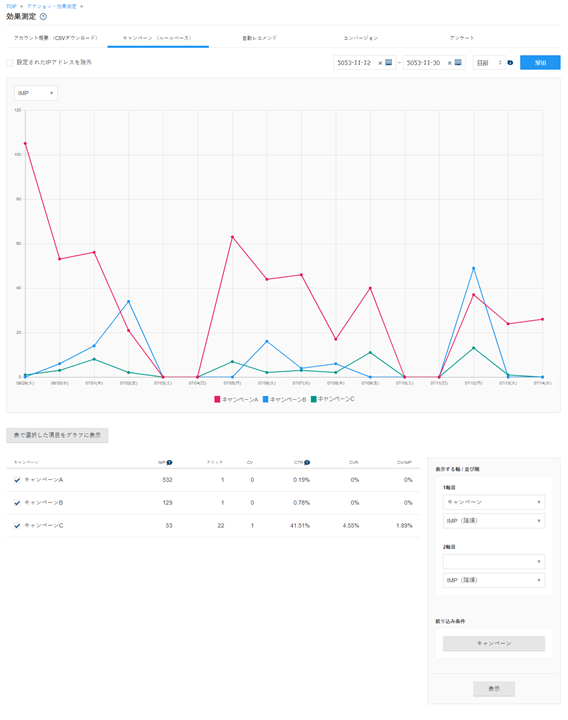The height and width of the screenshot is (720, 568).
Task: Switch to the アンケート tab
Action: [461, 38]
